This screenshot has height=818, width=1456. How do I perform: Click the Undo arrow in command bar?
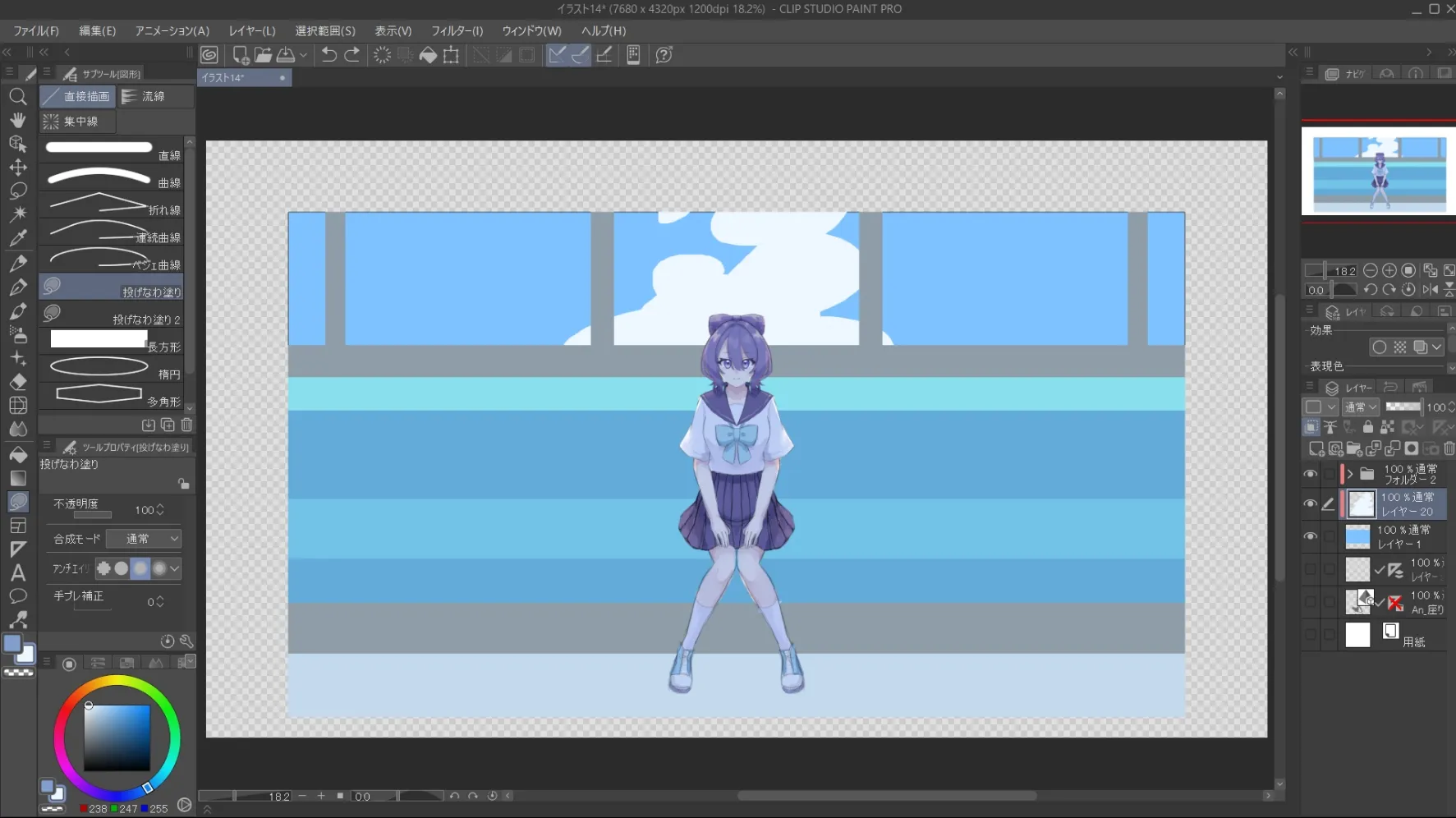(x=328, y=55)
